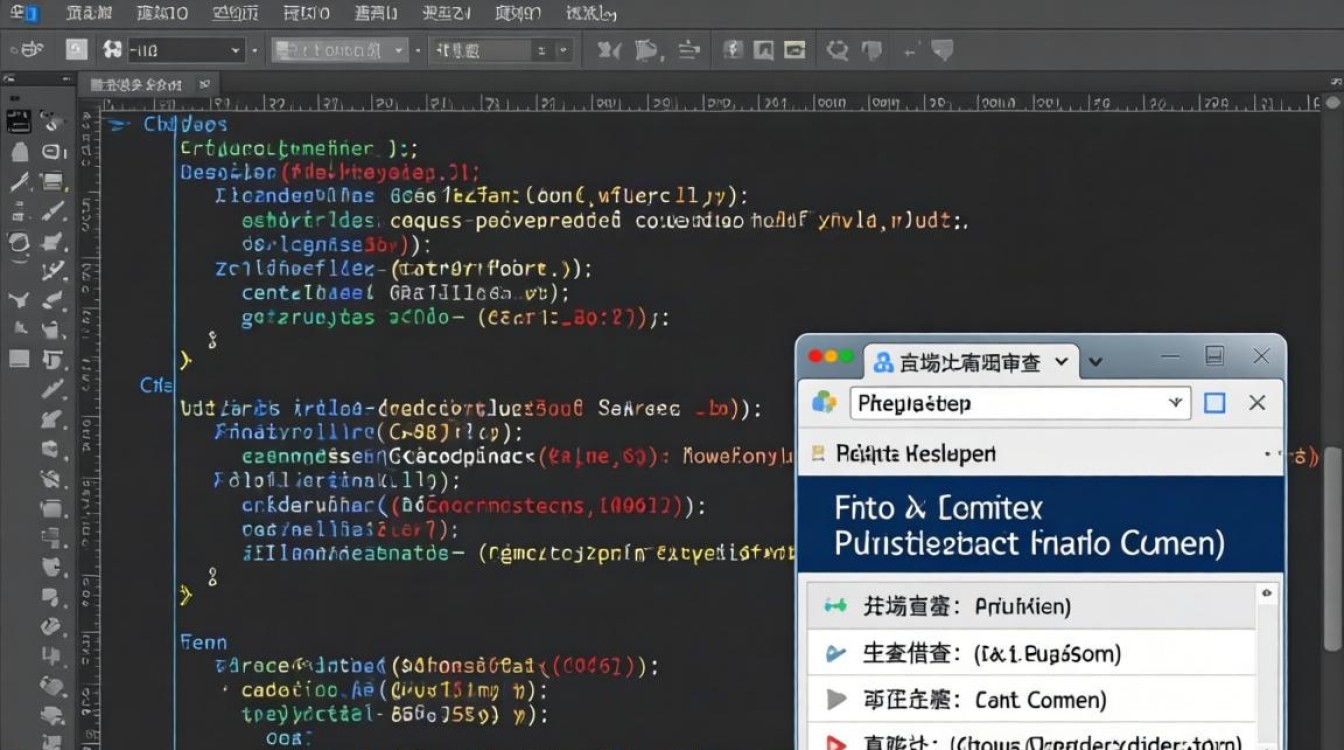The image size is (1344, 750).
Task: Expand the chevron next to the popup tab
Action: coord(1095,362)
